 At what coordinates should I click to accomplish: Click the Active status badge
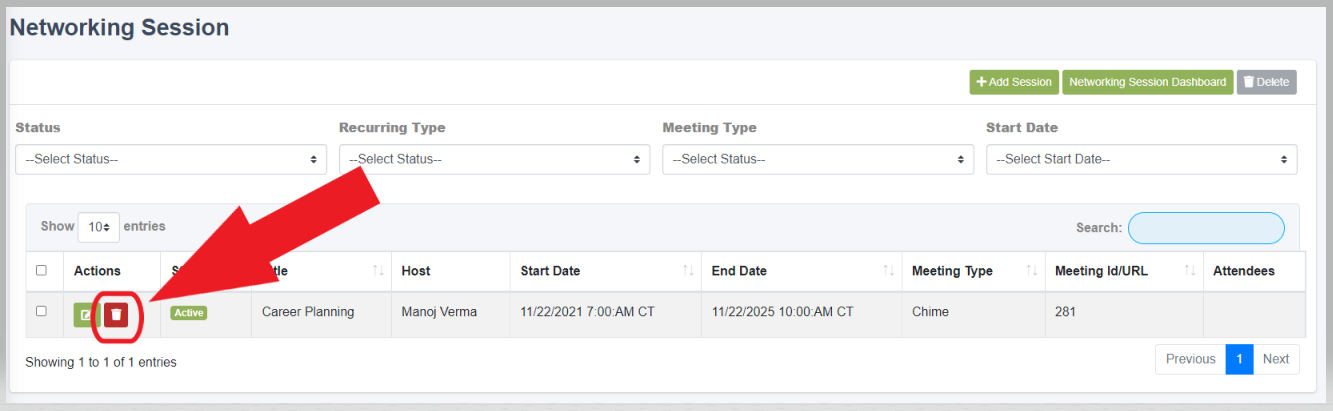[x=188, y=313]
